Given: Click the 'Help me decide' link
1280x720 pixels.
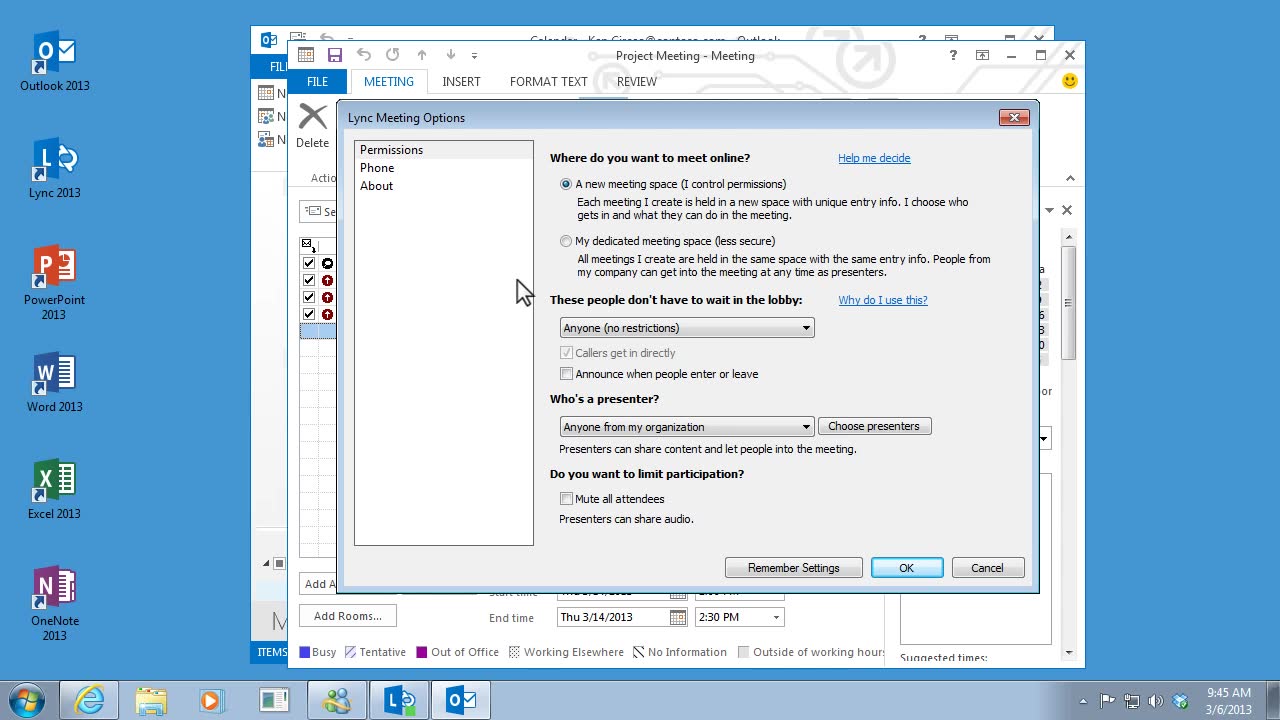Looking at the screenshot, I should [874, 158].
